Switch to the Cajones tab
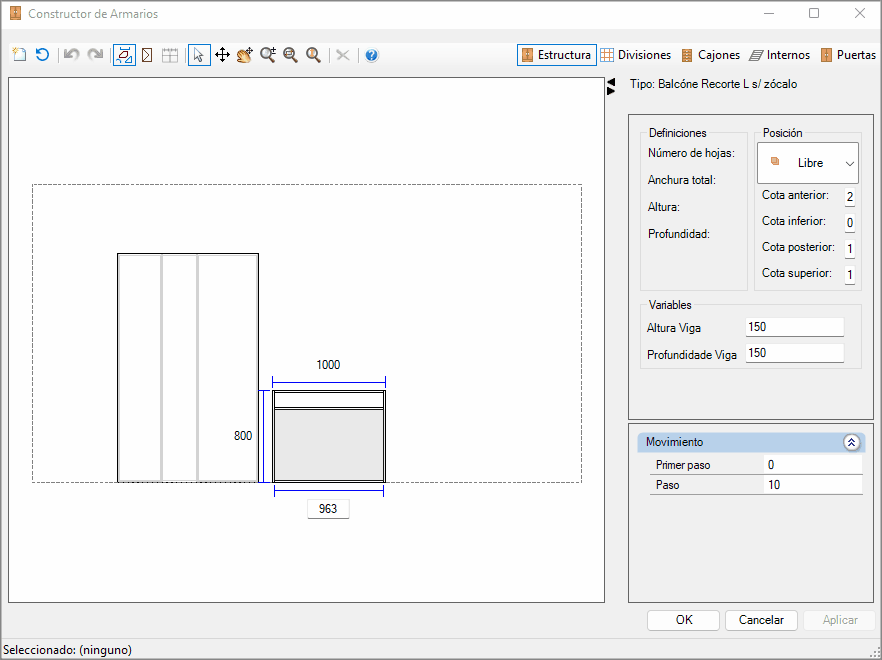The image size is (882, 660). pos(710,55)
